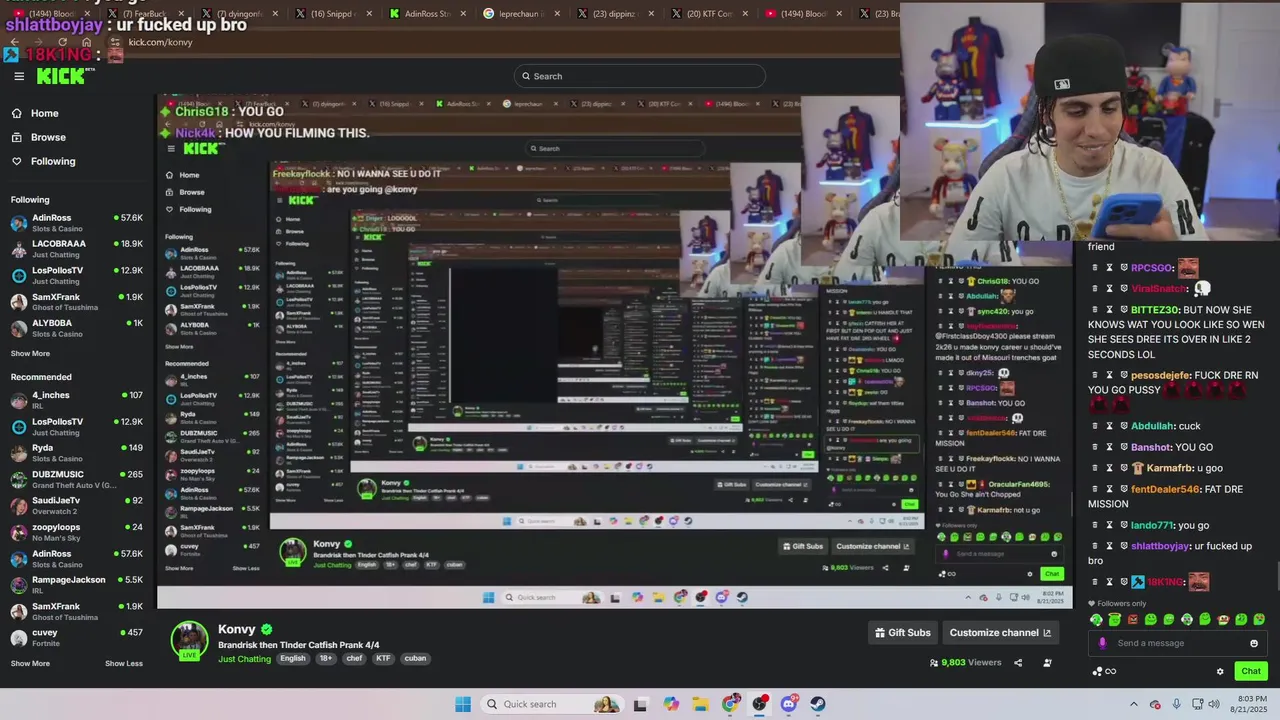Open LACOBRAAA channel in Following list
Screen dimensions: 1280x720
[77, 248]
